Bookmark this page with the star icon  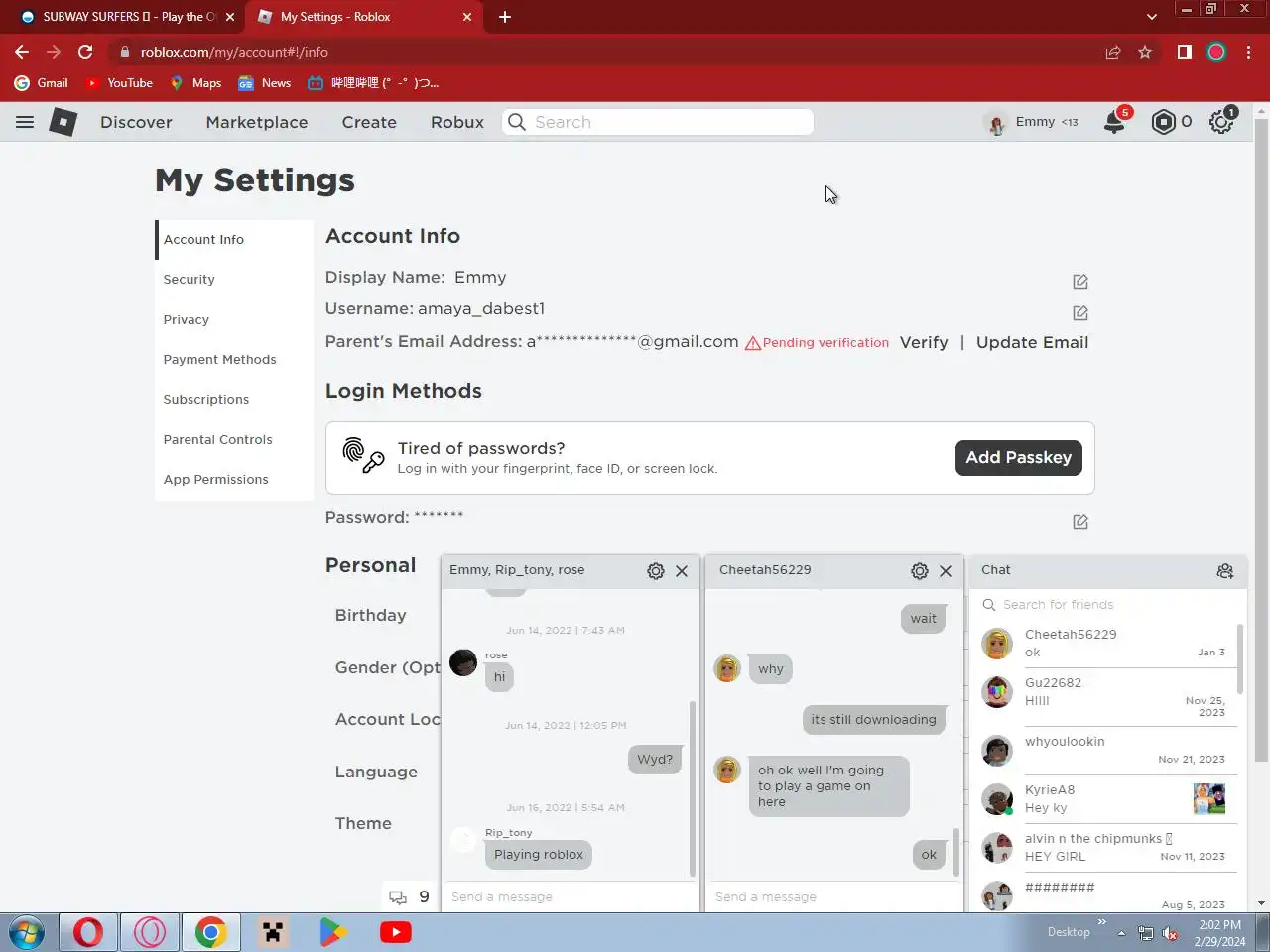[x=1145, y=52]
